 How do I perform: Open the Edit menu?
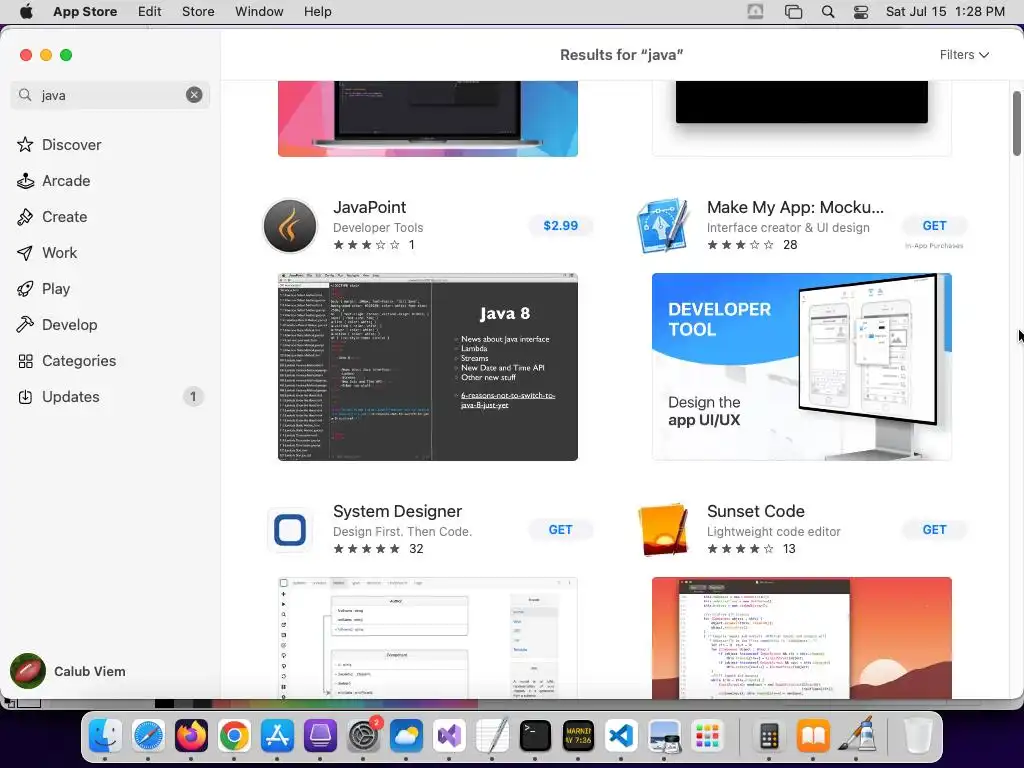click(x=150, y=11)
